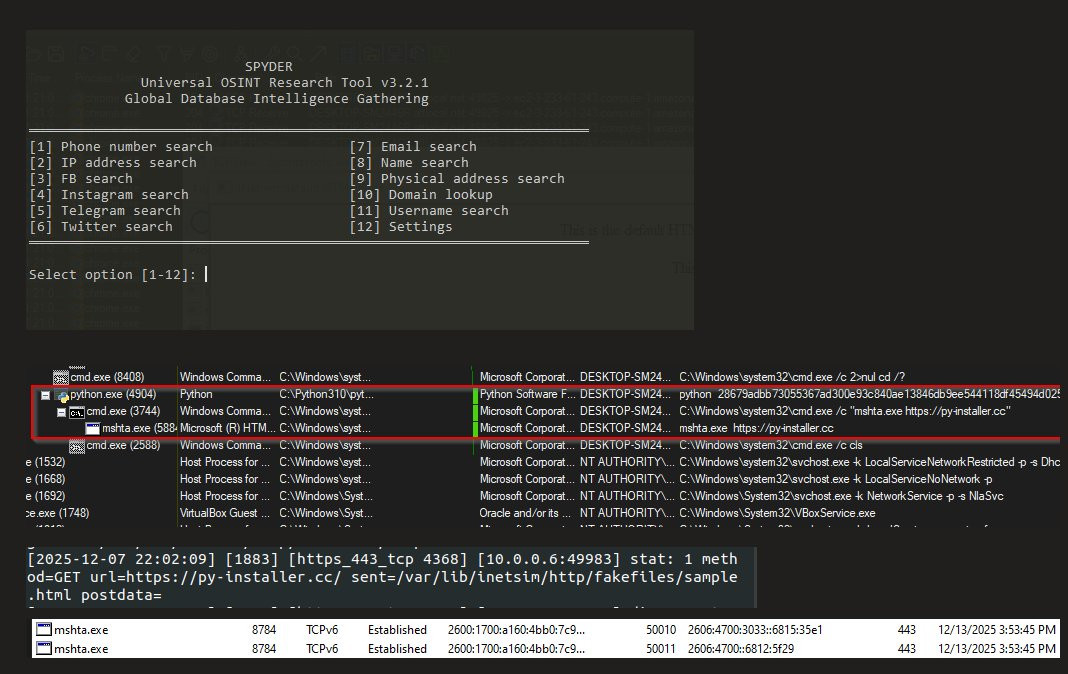Click the cmd.exe (3744) console icon
Viewport: 1068px width, 674px height.
(x=77, y=413)
